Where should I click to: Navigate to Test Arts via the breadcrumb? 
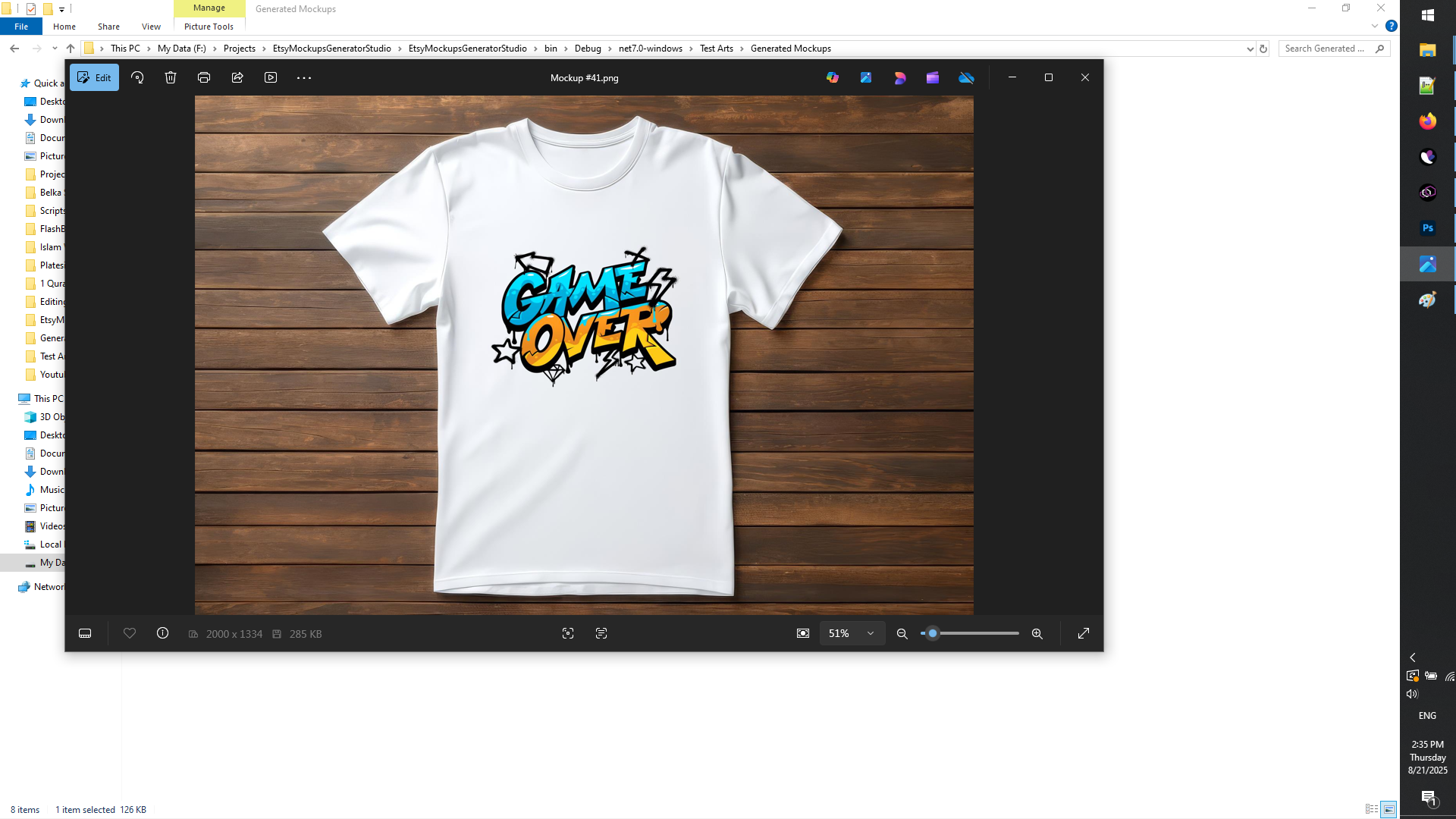pyautogui.click(x=717, y=48)
